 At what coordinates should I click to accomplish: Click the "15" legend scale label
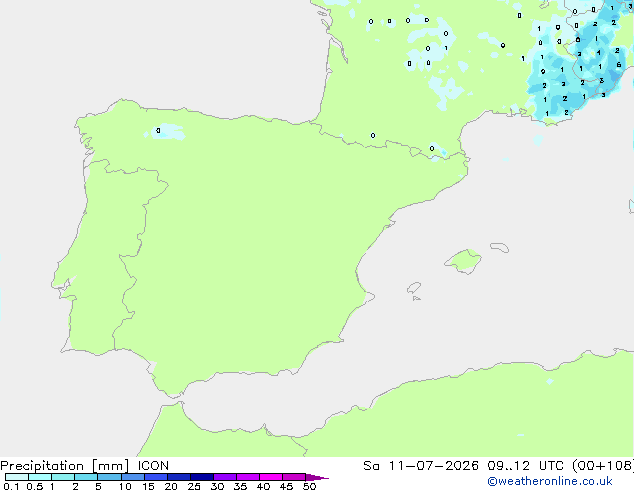tap(148, 486)
